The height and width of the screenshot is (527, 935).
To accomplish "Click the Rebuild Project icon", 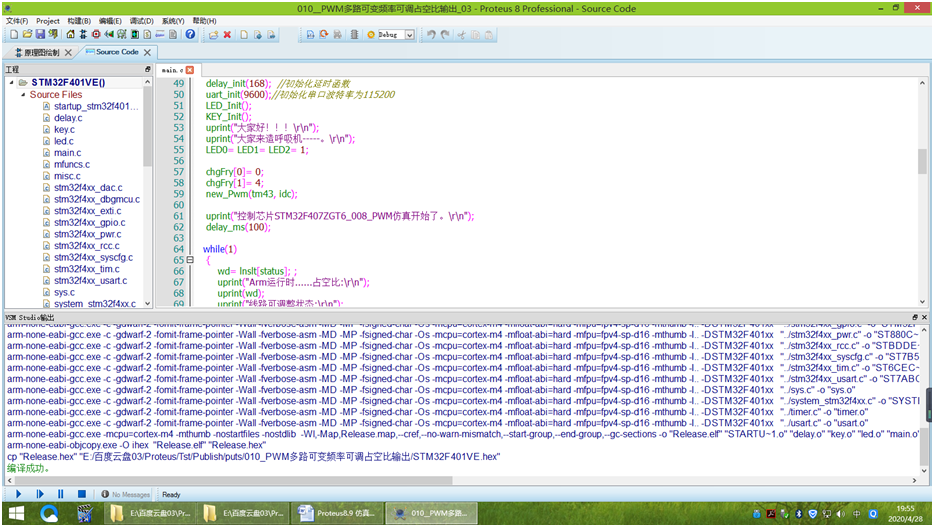I will click(324, 35).
